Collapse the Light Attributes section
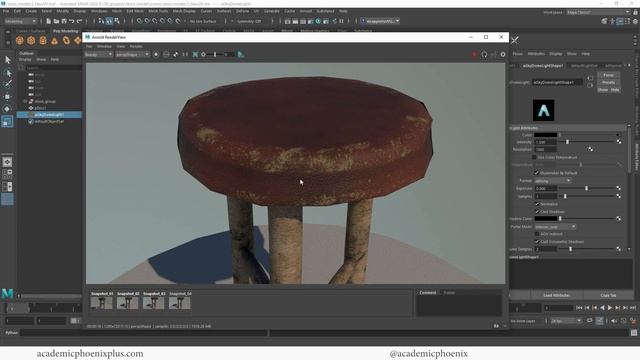The image size is (640, 360). tap(567, 128)
